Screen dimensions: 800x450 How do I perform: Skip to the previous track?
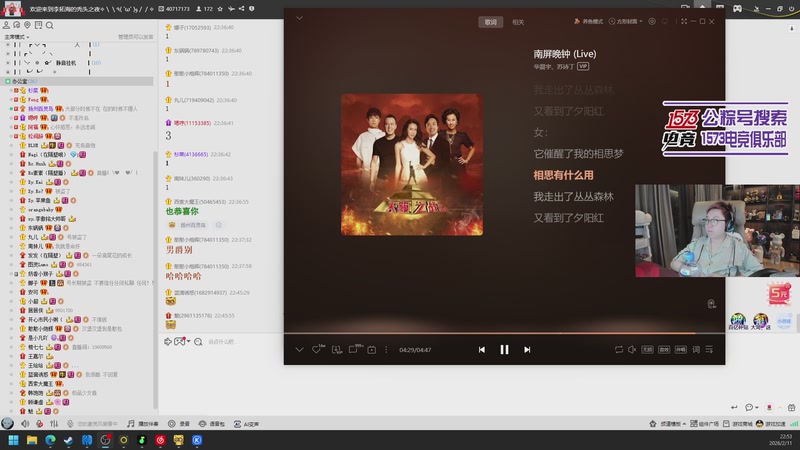coord(482,349)
